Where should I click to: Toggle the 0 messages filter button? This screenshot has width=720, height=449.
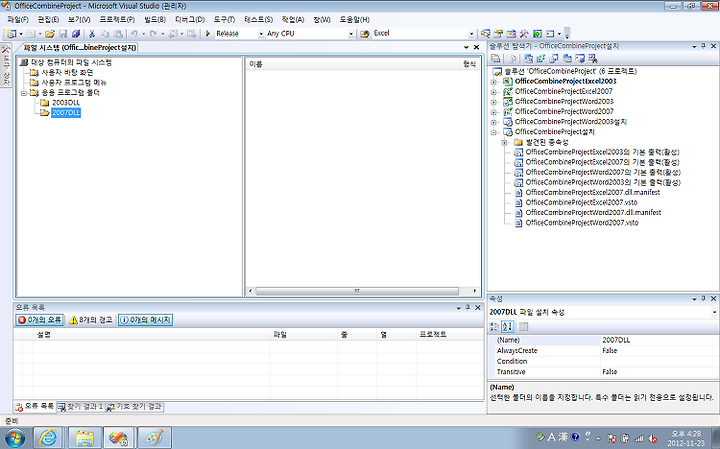click(146, 320)
